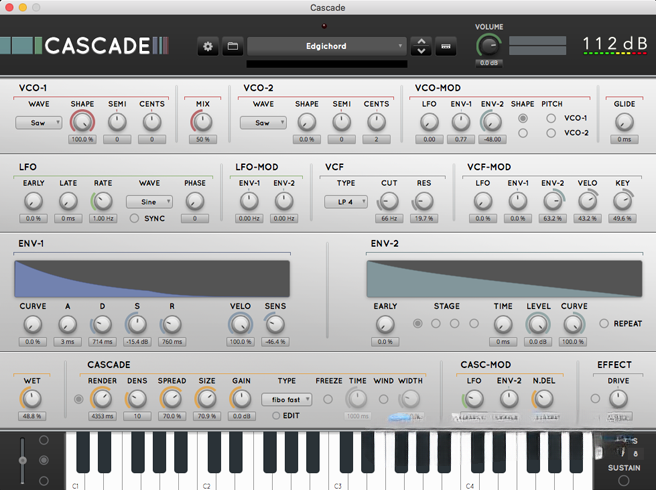Open the preset folder browser
This screenshot has height=490, width=656.
[233, 46]
